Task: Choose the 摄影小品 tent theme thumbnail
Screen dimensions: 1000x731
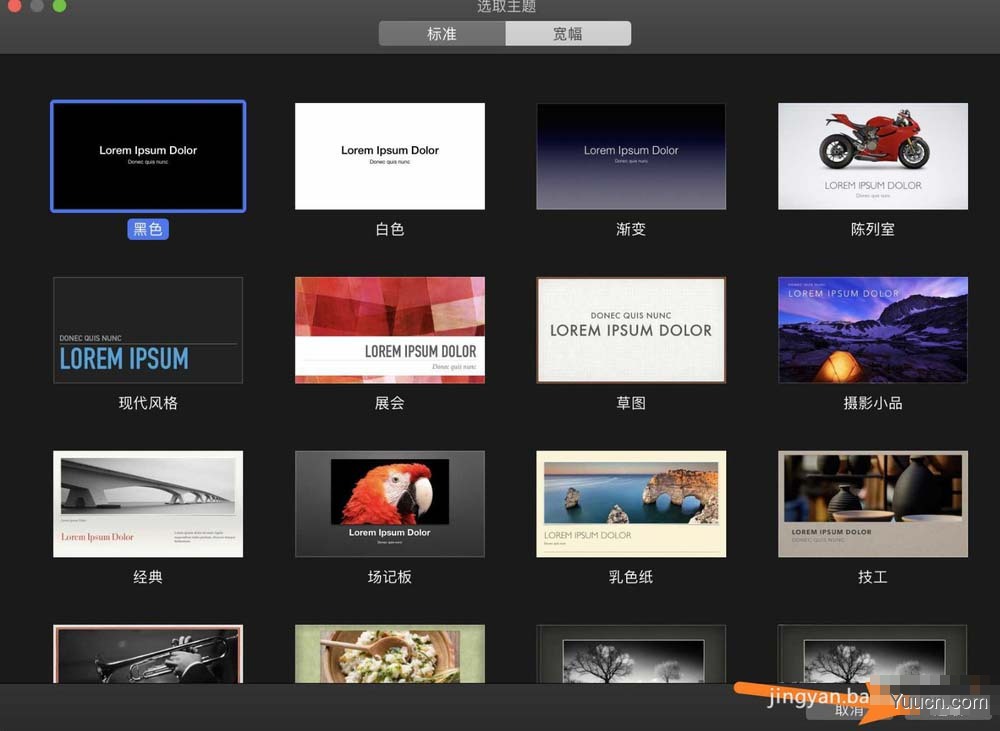Action: pos(872,330)
